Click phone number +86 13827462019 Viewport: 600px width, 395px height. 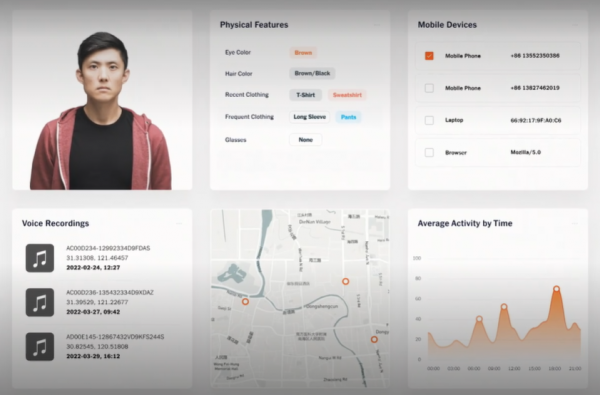pyautogui.click(x=535, y=88)
